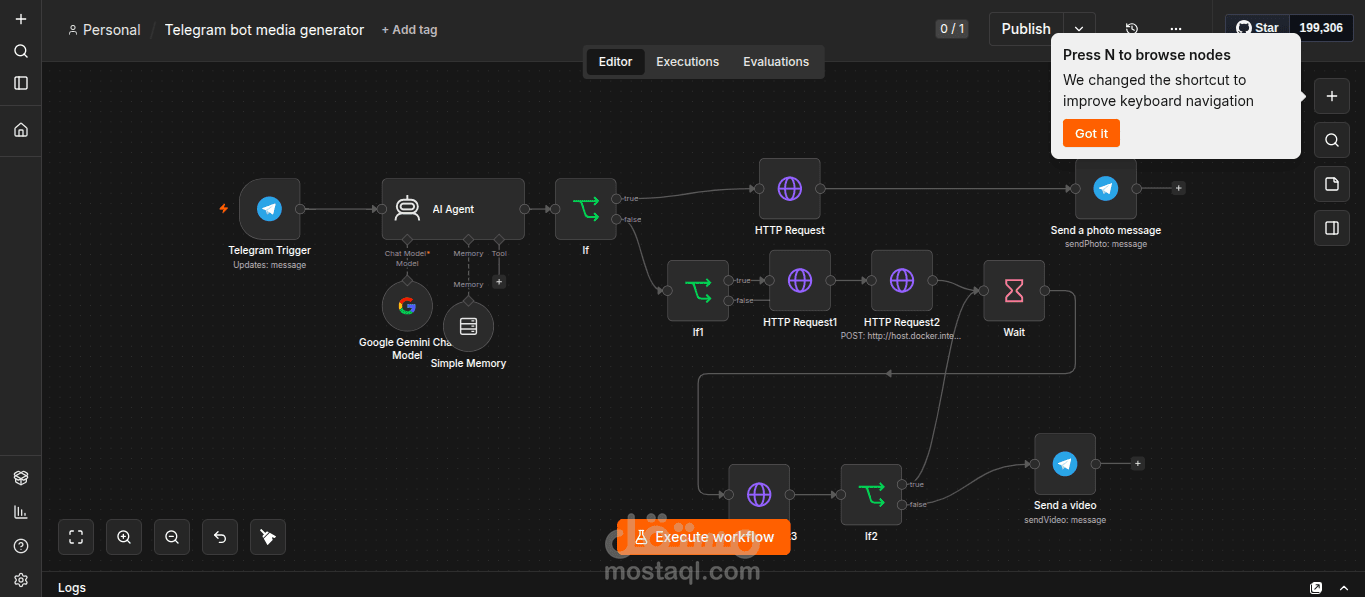Select the AI Agent node

453,209
